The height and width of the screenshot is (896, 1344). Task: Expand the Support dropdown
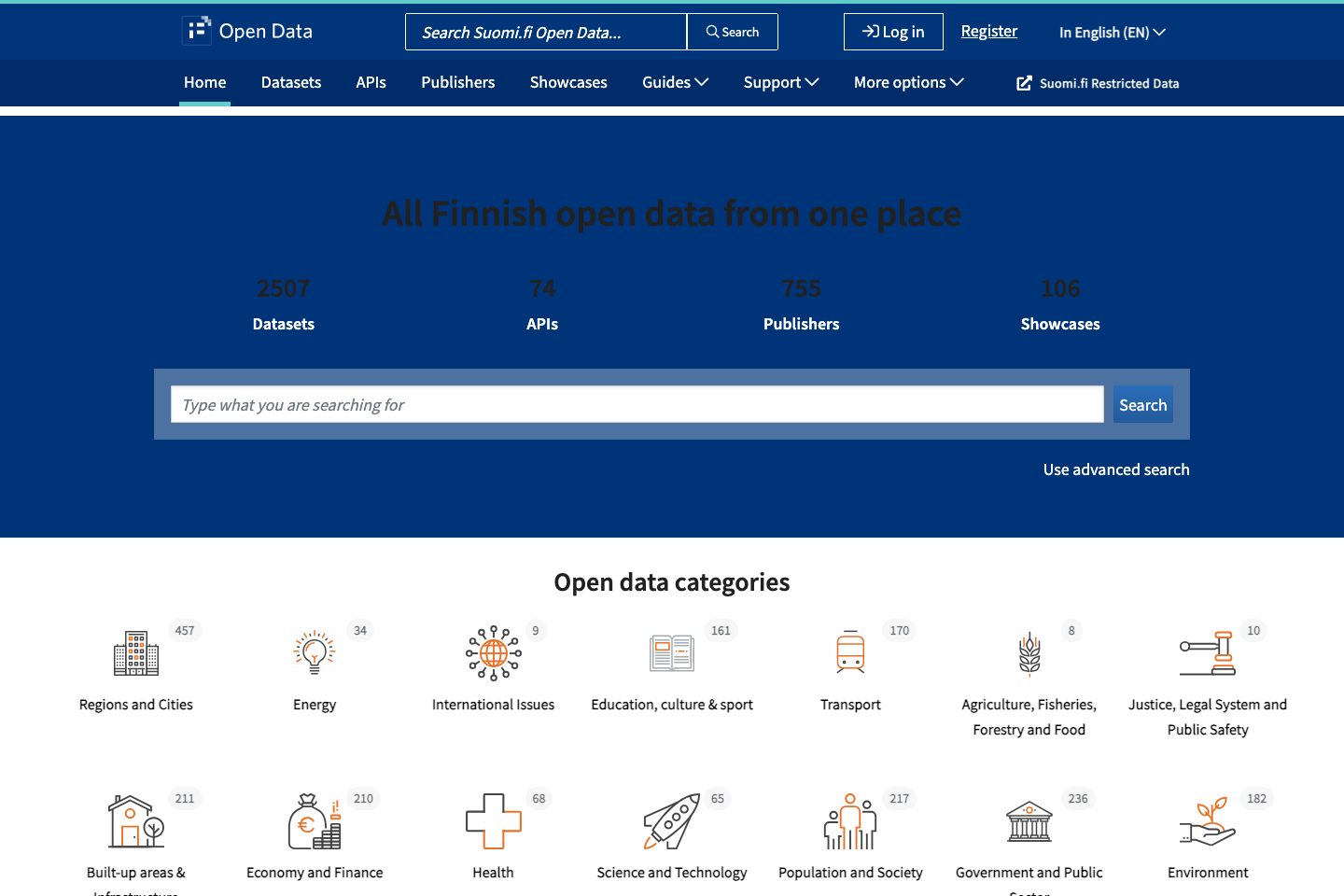pyautogui.click(x=780, y=82)
